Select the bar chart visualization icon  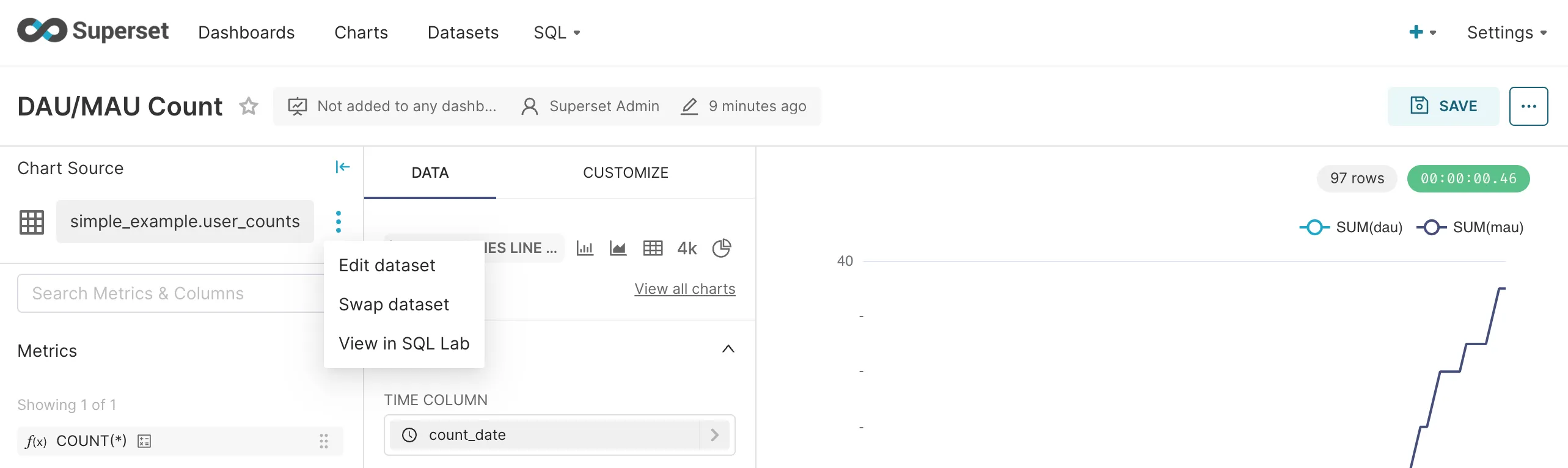pos(585,248)
